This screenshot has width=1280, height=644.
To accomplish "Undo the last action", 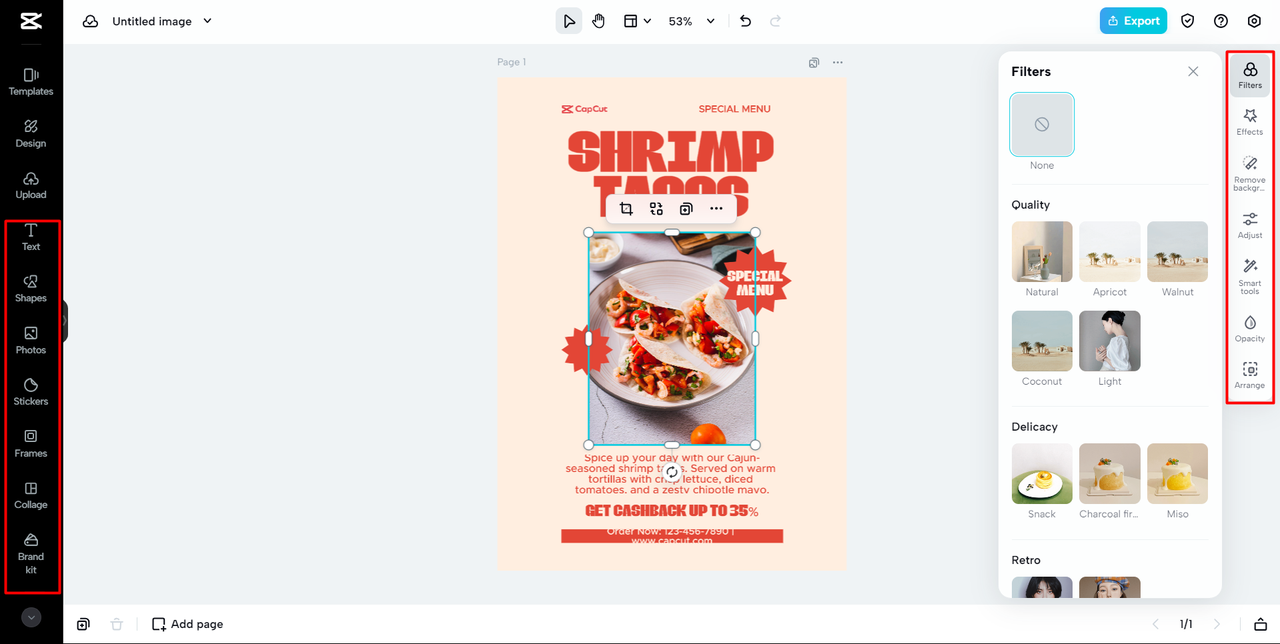I will coord(745,21).
